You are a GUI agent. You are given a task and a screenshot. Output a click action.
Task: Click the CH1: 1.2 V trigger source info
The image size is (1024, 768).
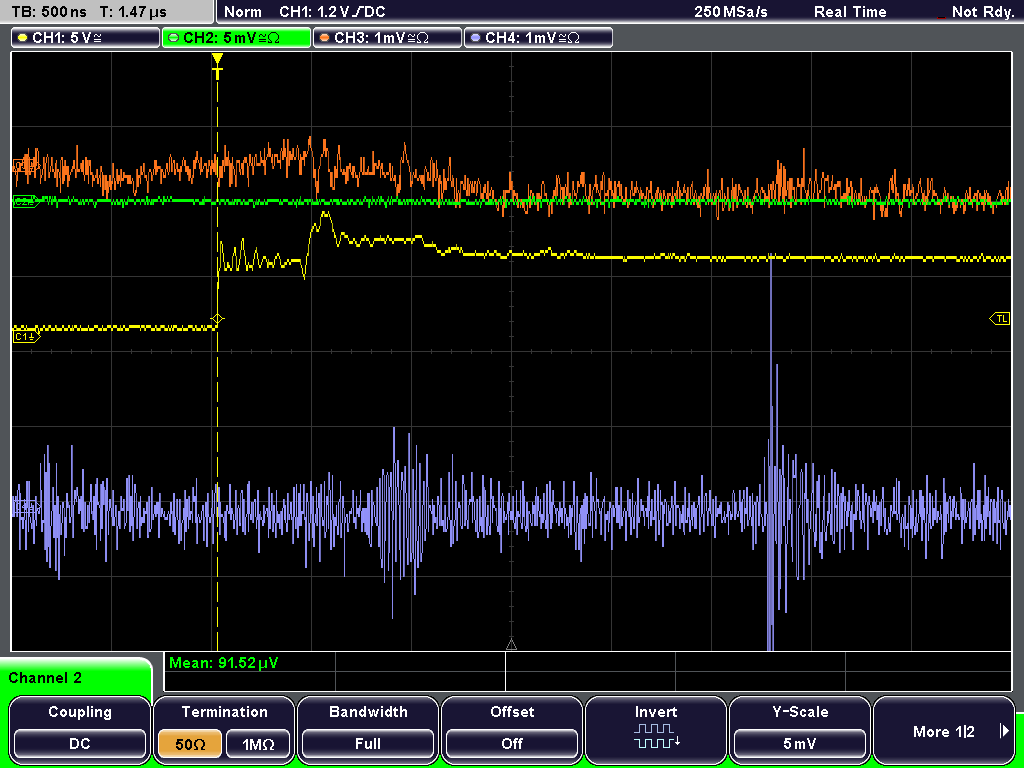pos(332,12)
